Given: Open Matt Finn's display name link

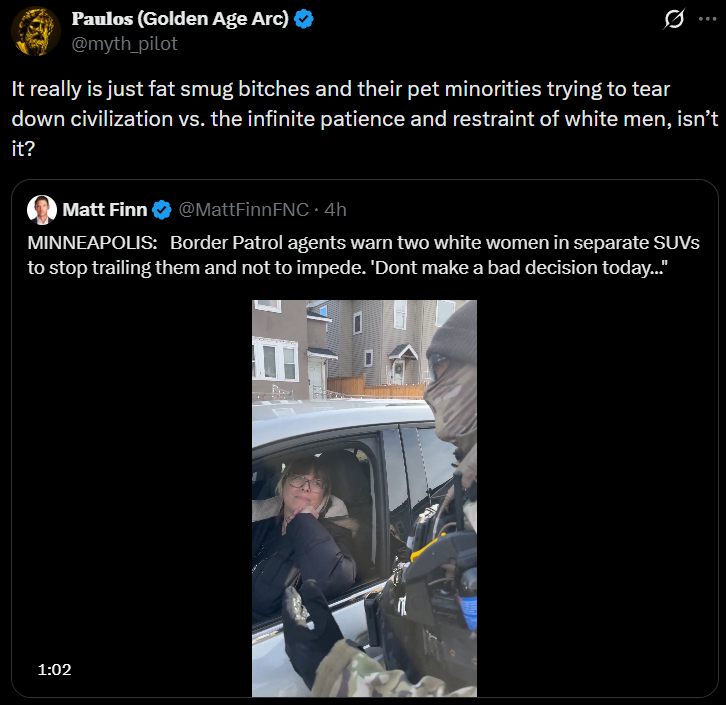Looking at the screenshot, I should click(x=104, y=209).
